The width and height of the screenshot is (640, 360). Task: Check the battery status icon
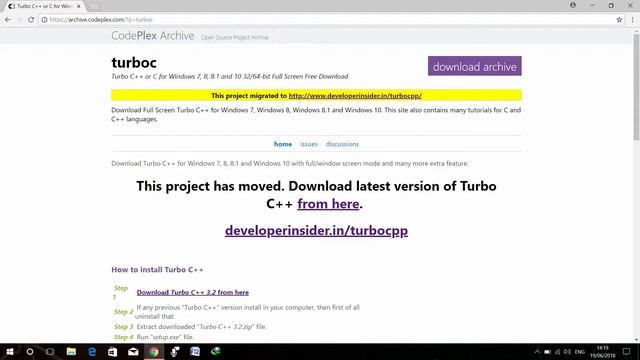click(547, 351)
